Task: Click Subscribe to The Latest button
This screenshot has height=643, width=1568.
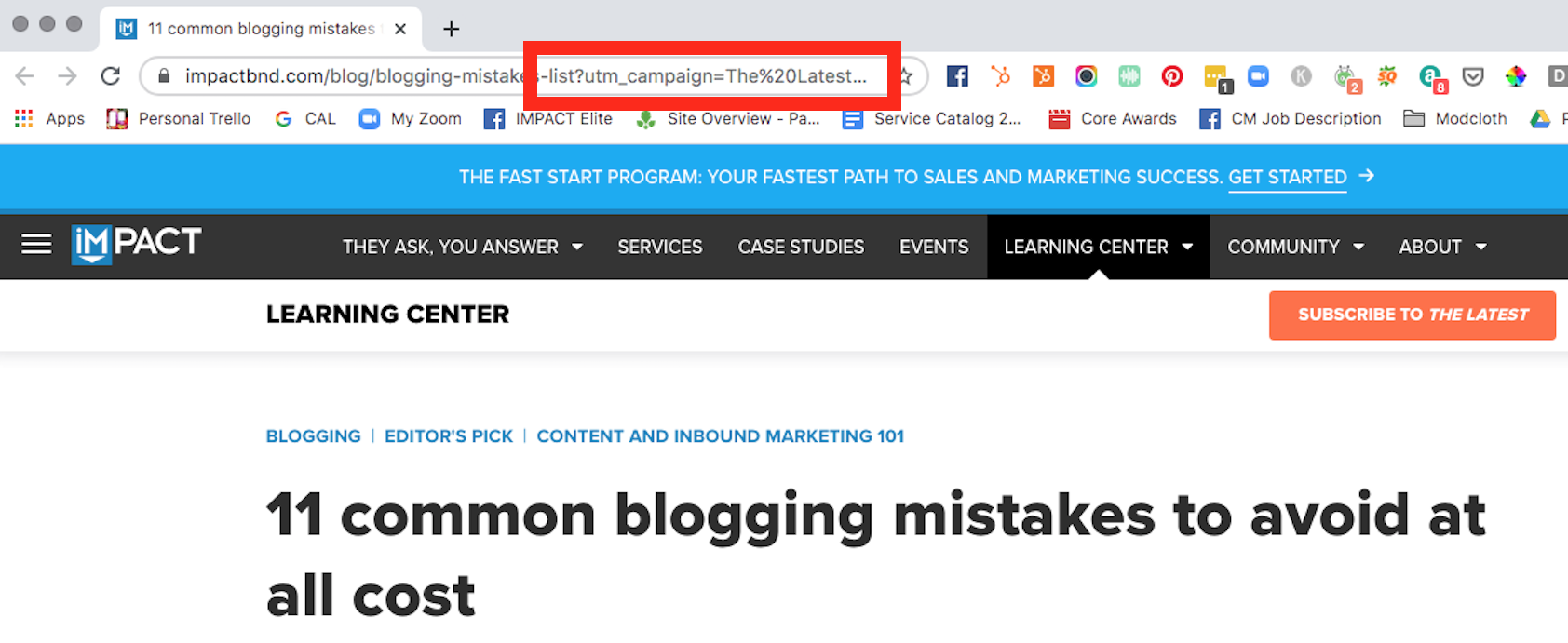Action: tap(1413, 315)
